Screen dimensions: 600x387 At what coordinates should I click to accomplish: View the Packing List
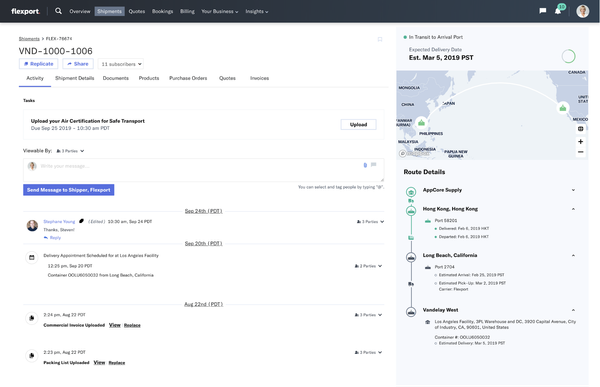click(x=99, y=363)
